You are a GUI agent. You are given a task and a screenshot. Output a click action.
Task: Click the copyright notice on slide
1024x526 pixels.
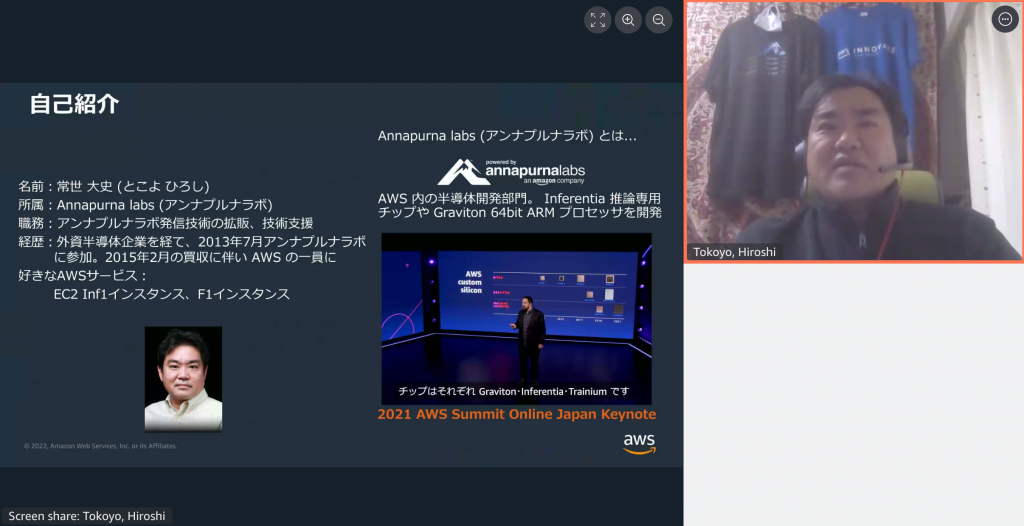pos(101,446)
